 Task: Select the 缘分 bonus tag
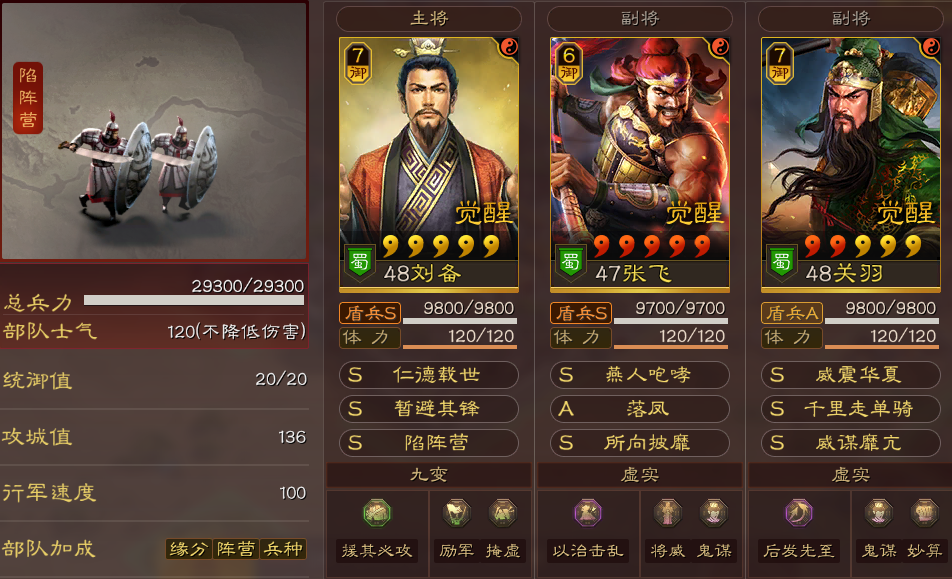[189, 549]
